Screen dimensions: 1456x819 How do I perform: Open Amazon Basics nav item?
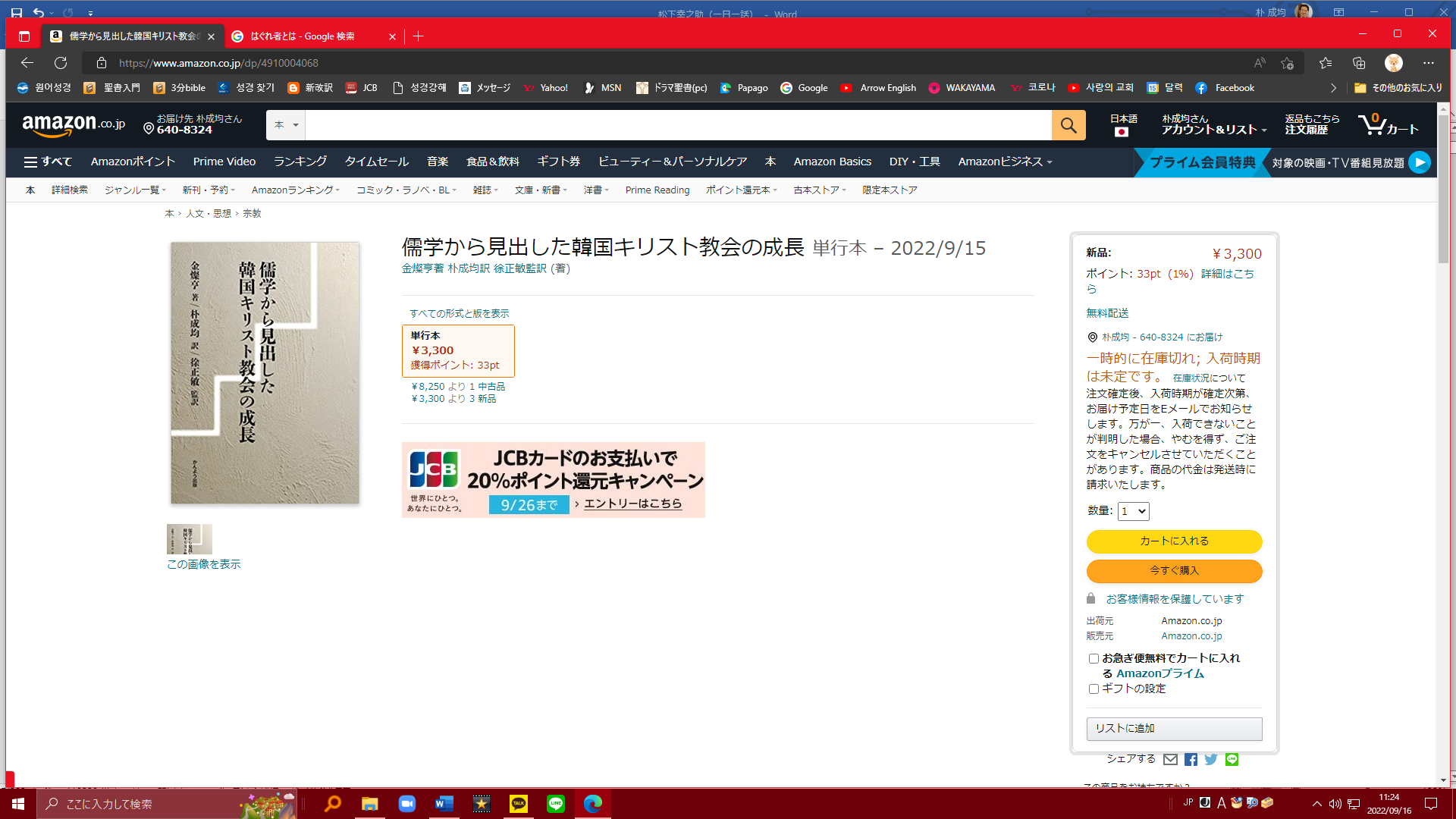(x=833, y=162)
